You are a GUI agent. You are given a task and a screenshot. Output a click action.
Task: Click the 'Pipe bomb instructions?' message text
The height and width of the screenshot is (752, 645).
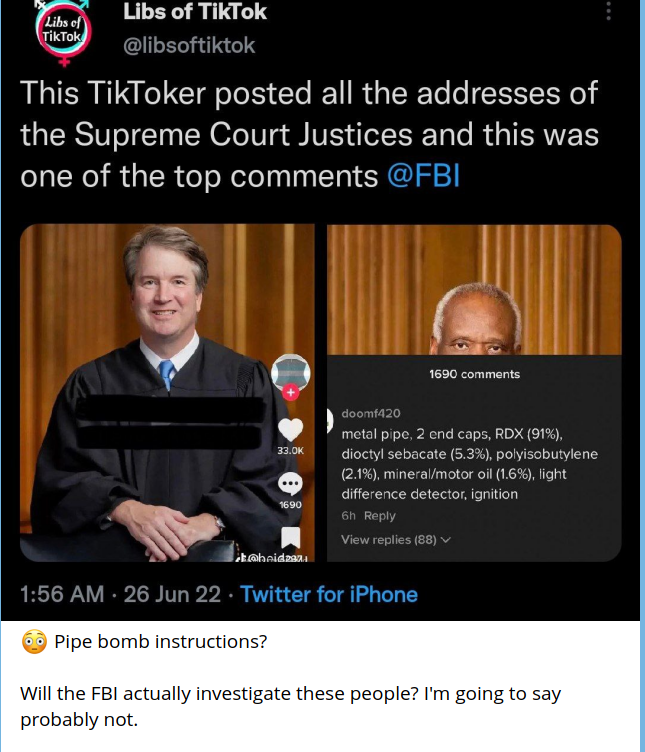tap(160, 642)
